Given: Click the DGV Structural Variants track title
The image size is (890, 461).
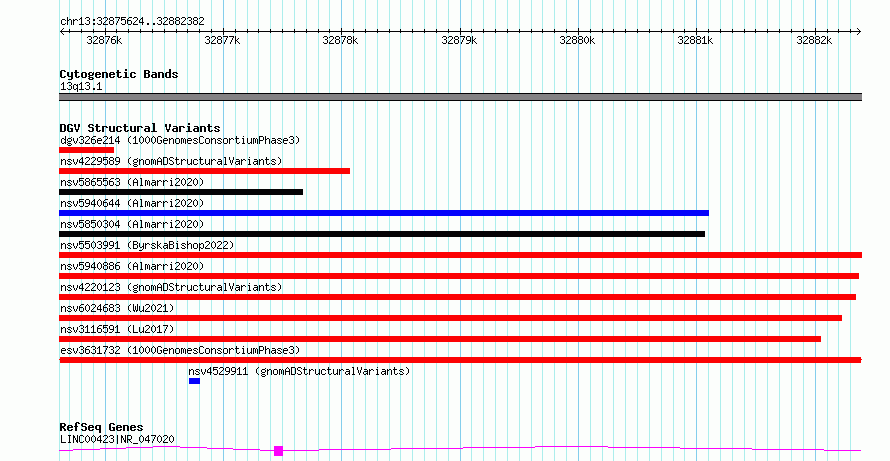Looking at the screenshot, I should (x=140, y=128).
